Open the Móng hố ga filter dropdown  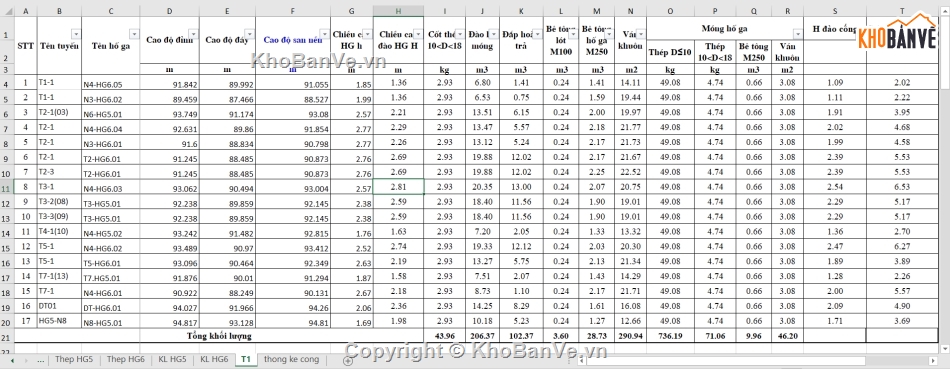(x=798, y=34)
